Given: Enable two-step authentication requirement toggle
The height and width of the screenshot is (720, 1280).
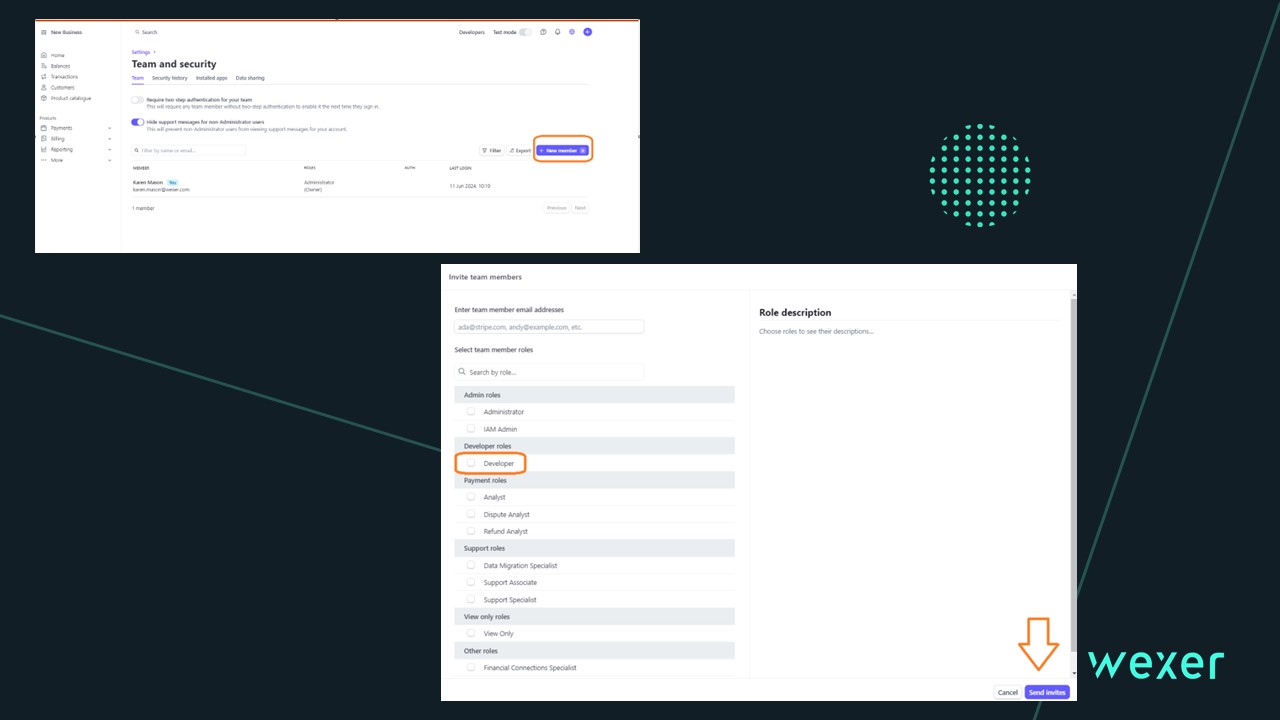Looking at the screenshot, I should (x=137, y=100).
